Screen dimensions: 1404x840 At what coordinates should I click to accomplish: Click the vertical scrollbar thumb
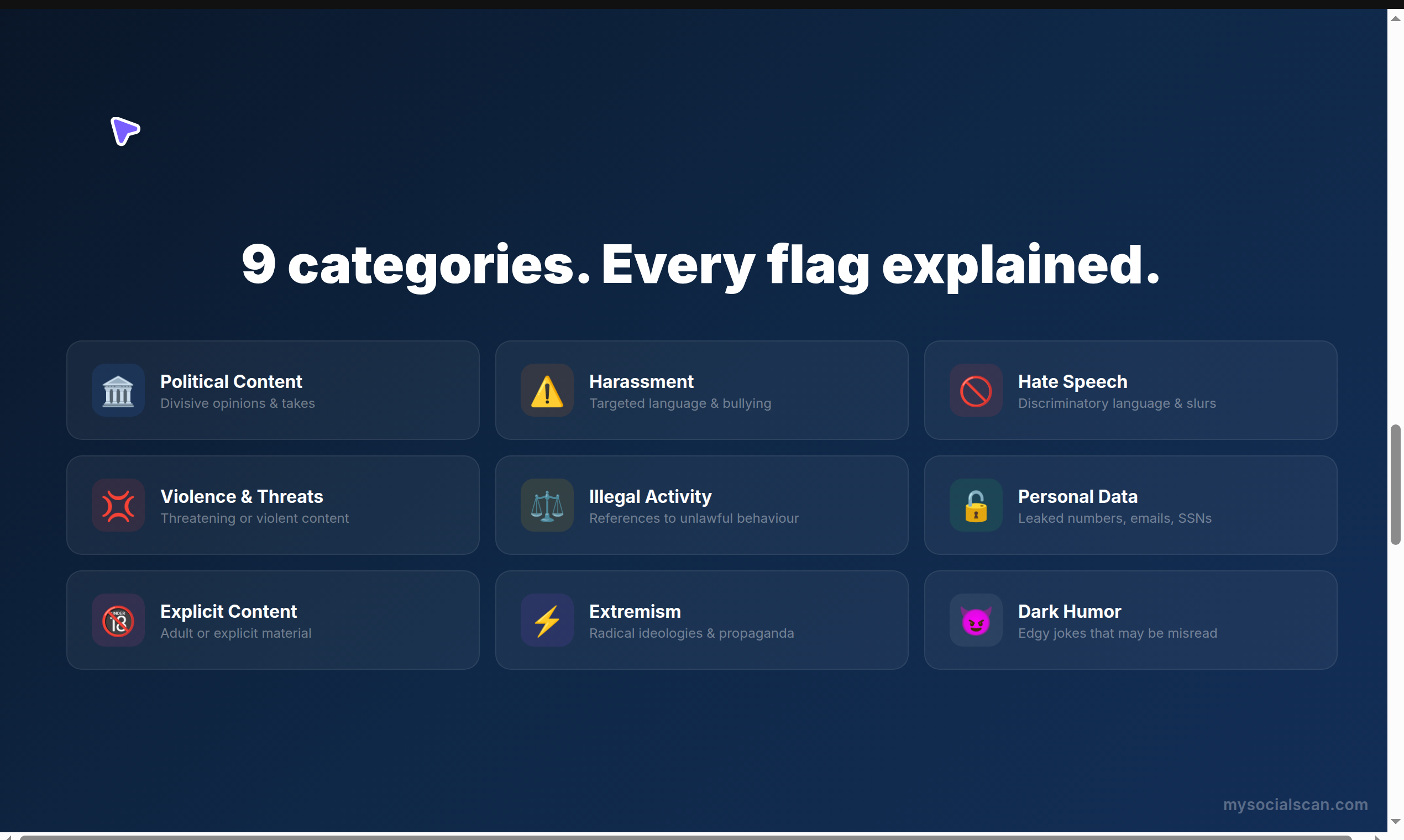(x=1395, y=484)
